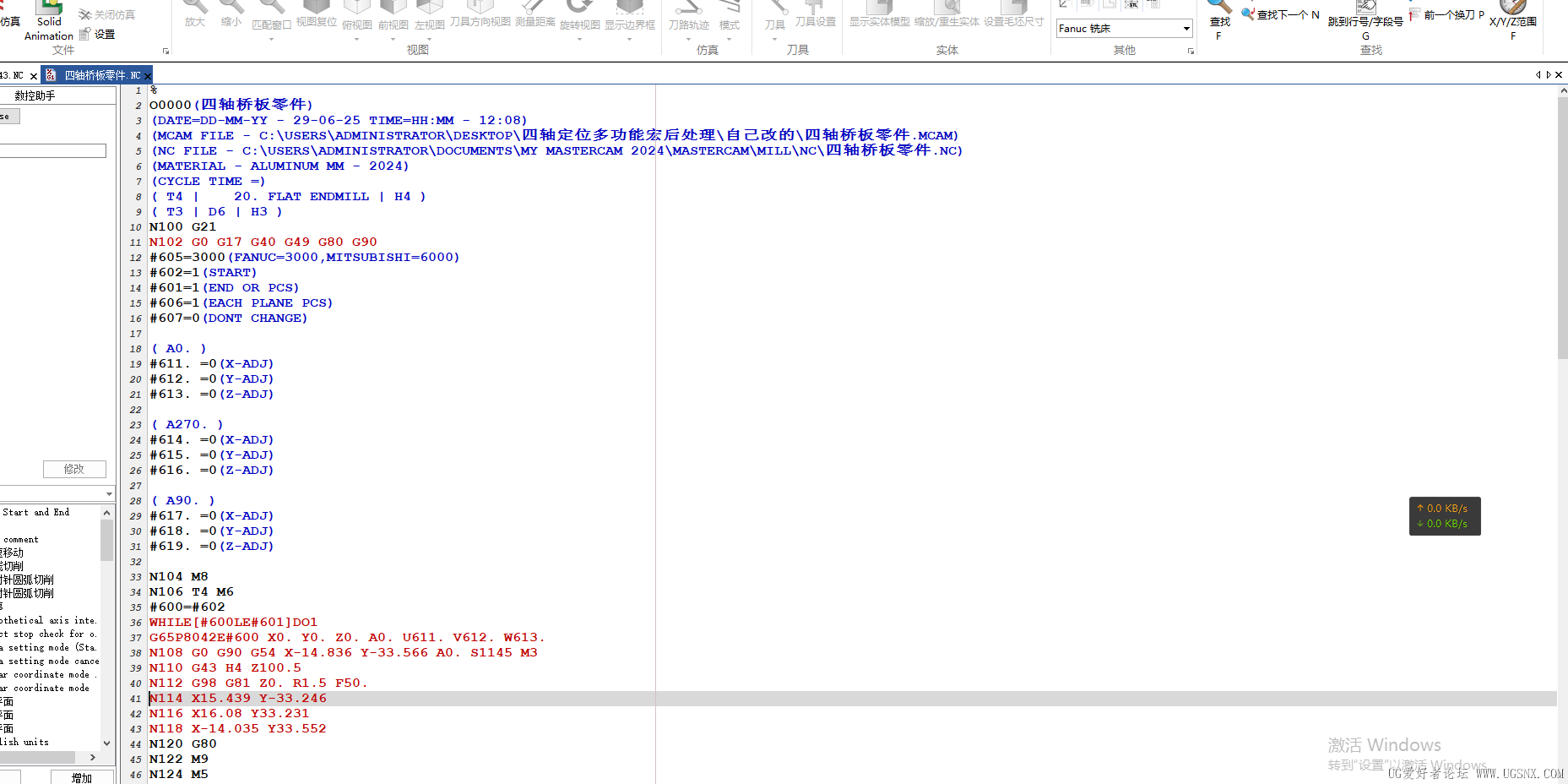Image resolution: width=1568 pixels, height=784 pixels.
Task: Close the 四轴桥板零件.NC tab
Action: [148, 76]
